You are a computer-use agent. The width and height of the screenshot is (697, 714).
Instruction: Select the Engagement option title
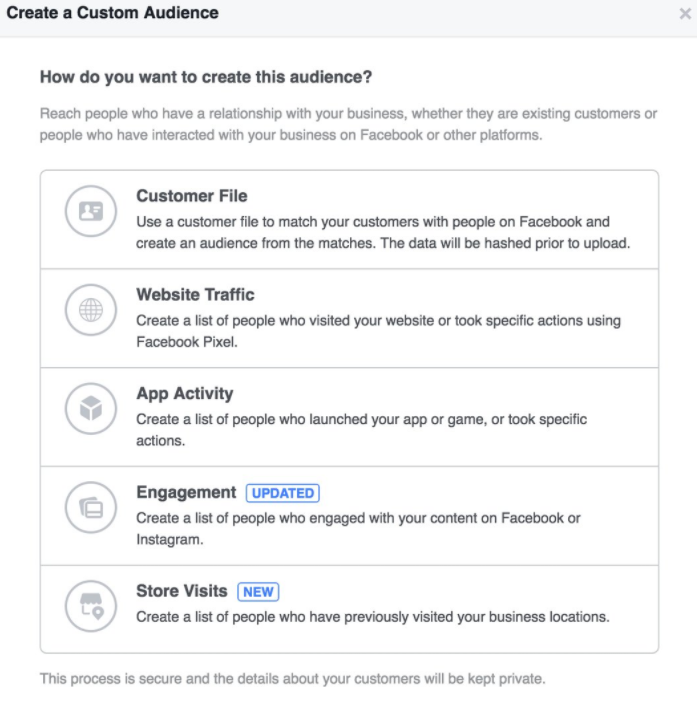coord(186,493)
